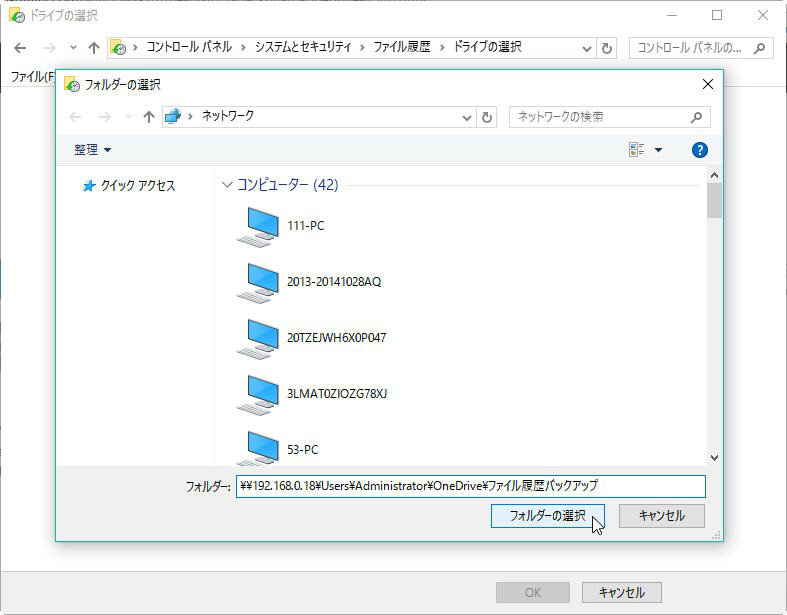Image resolution: width=787 pixels, height=615 pixels.
Task: Open the view options dropdown arrow
Action: (659, 150)
